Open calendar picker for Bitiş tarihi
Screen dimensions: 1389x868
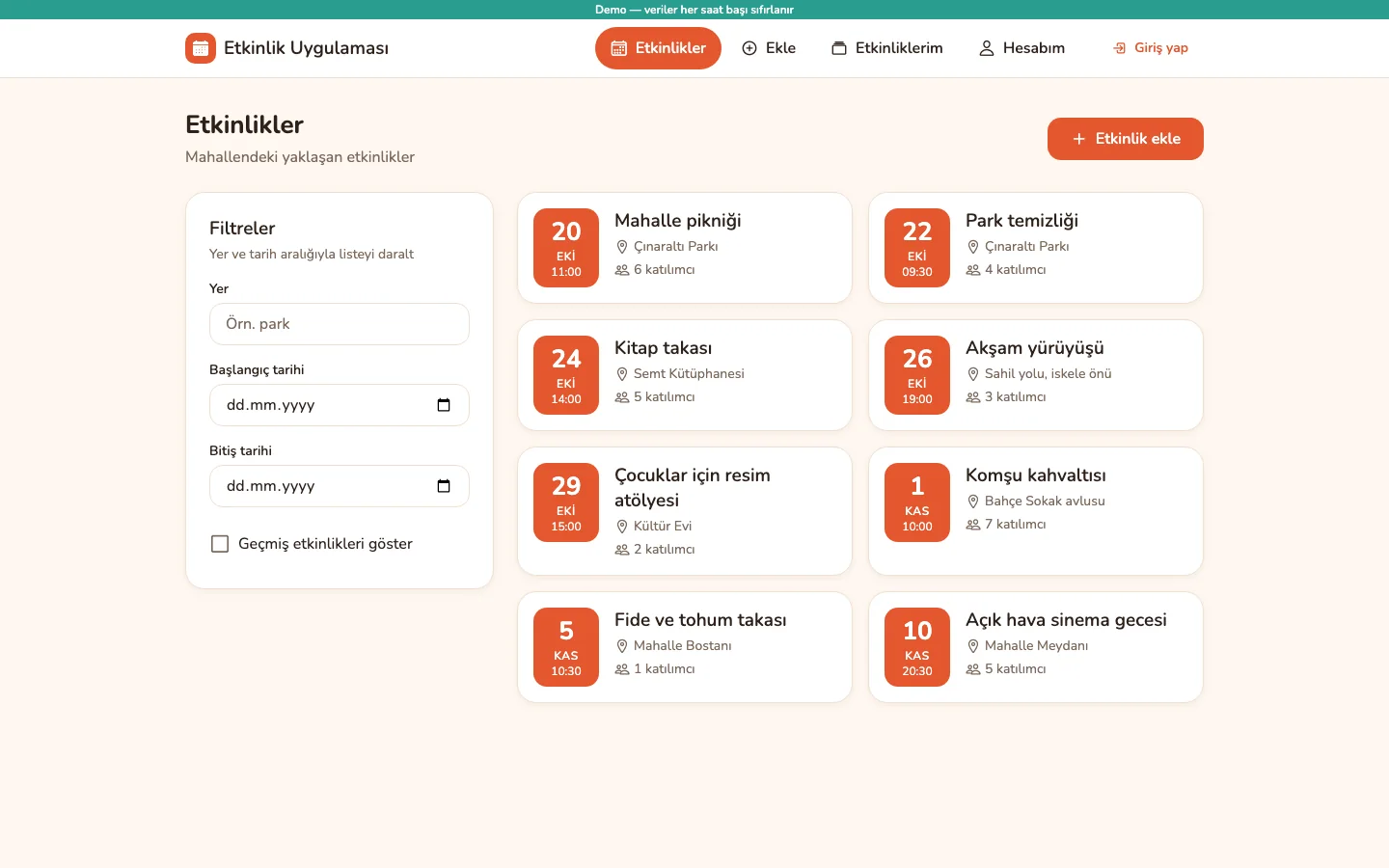tap(444, 486)
